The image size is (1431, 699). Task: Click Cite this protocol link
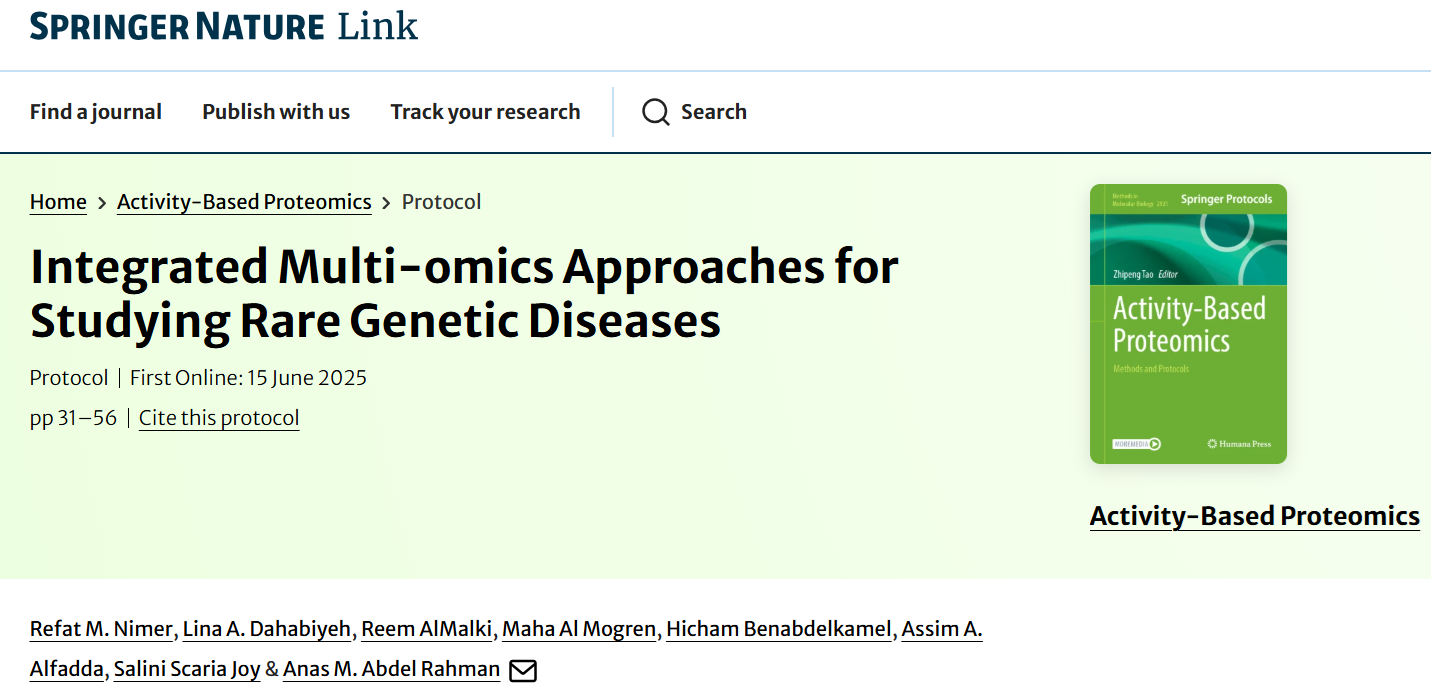[x=219, y=418]
